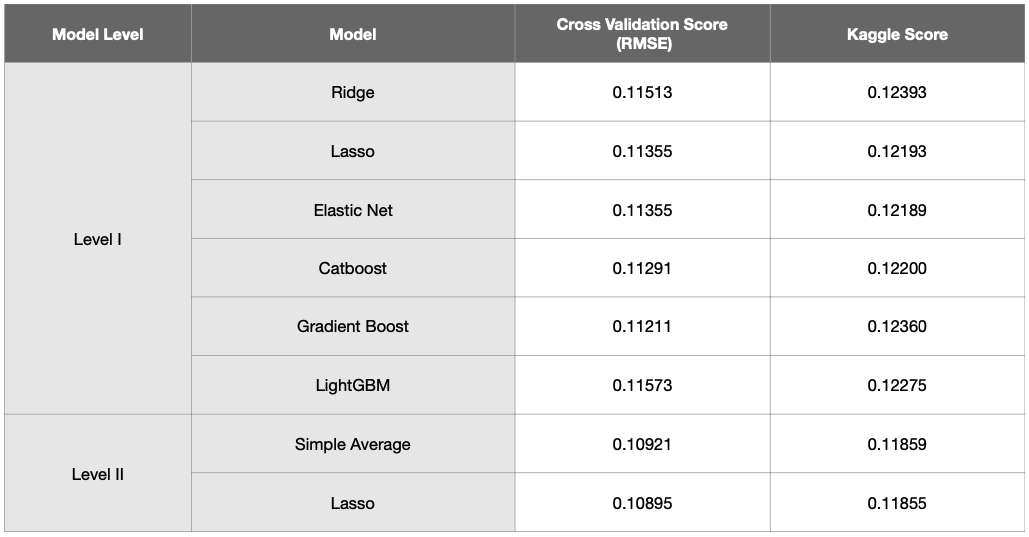Select the Kaggle Score column header
Viewport: 1029px width, 537px height.
pos(897,34)
